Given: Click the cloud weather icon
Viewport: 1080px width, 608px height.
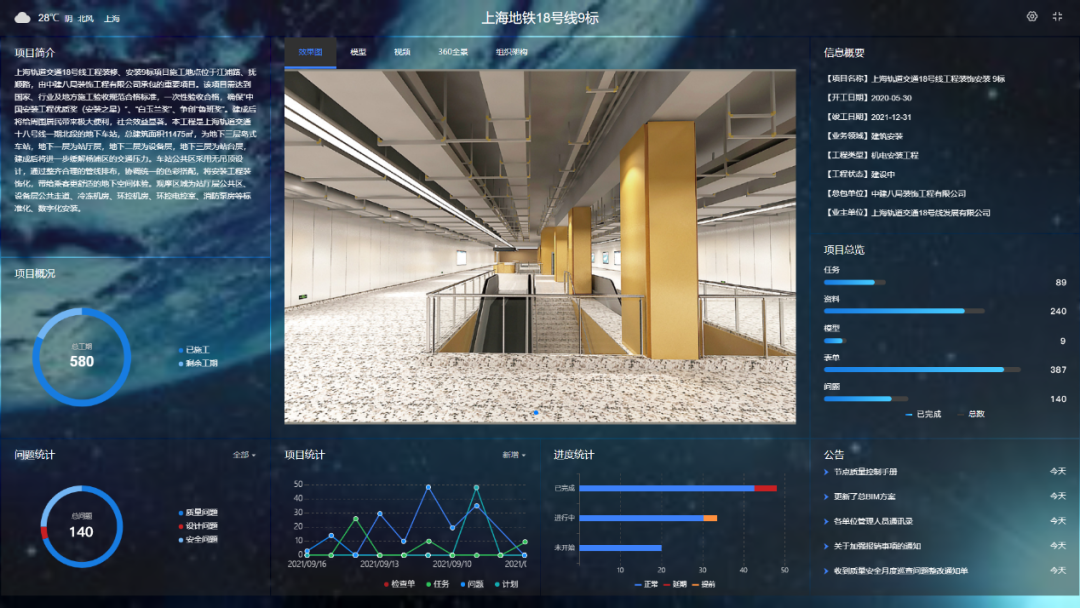Looking at the screenshot, I should 23,17.
